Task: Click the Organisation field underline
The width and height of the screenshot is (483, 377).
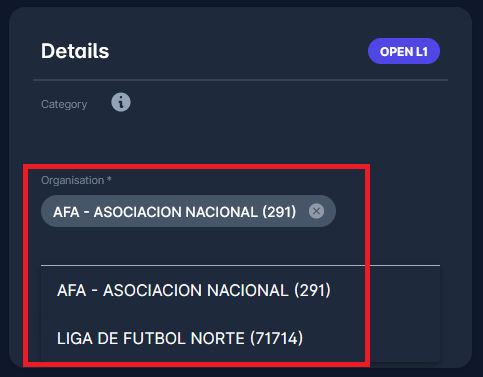Action: click(240, 265)
